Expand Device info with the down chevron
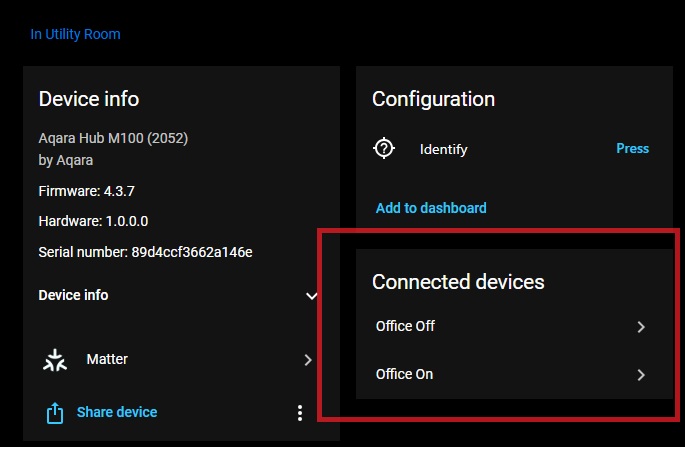Image resolution: width=685 pixels, height=449 pixels. pos(311,296)
